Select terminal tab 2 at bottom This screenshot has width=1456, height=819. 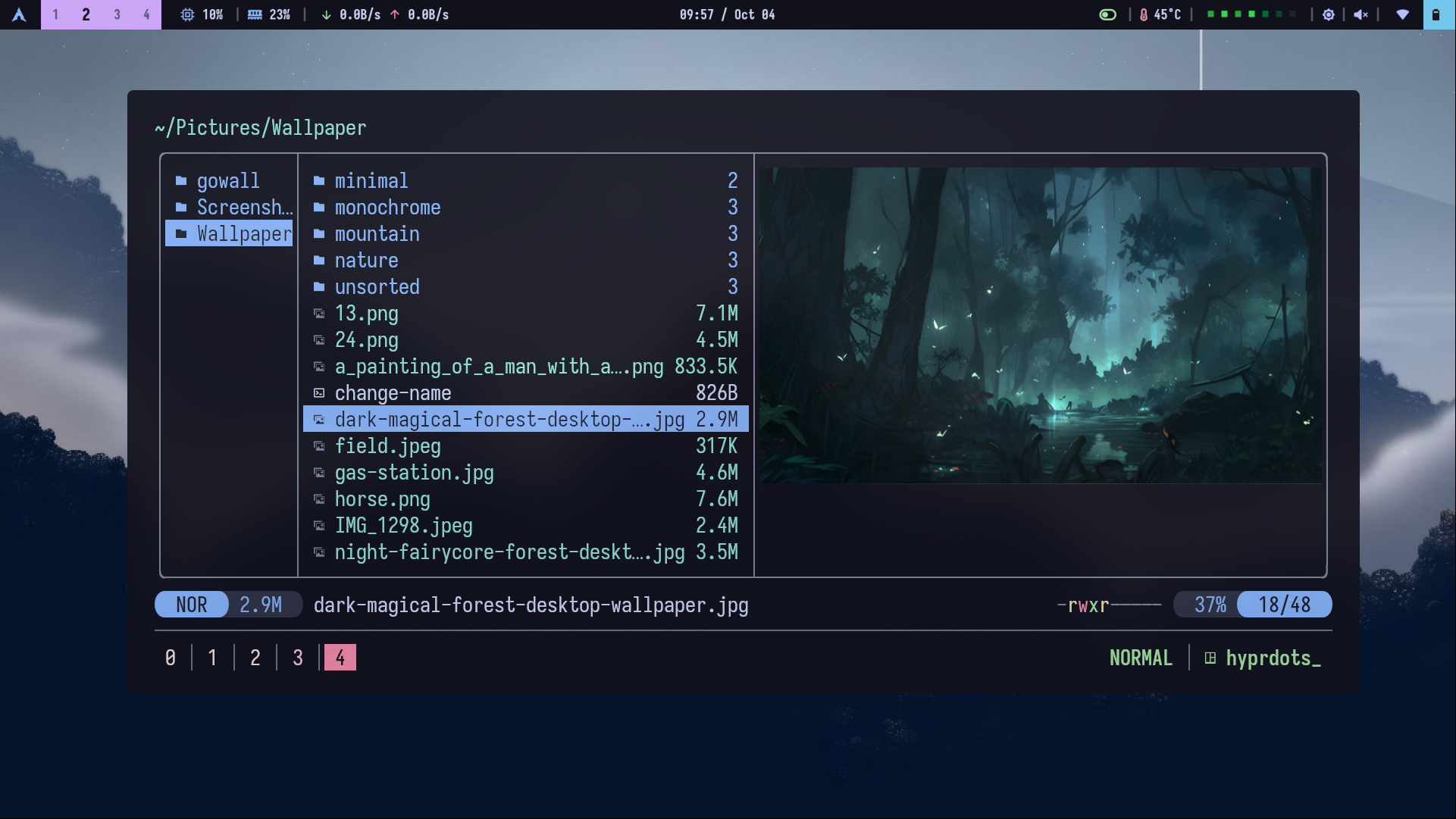pos(255,658)
